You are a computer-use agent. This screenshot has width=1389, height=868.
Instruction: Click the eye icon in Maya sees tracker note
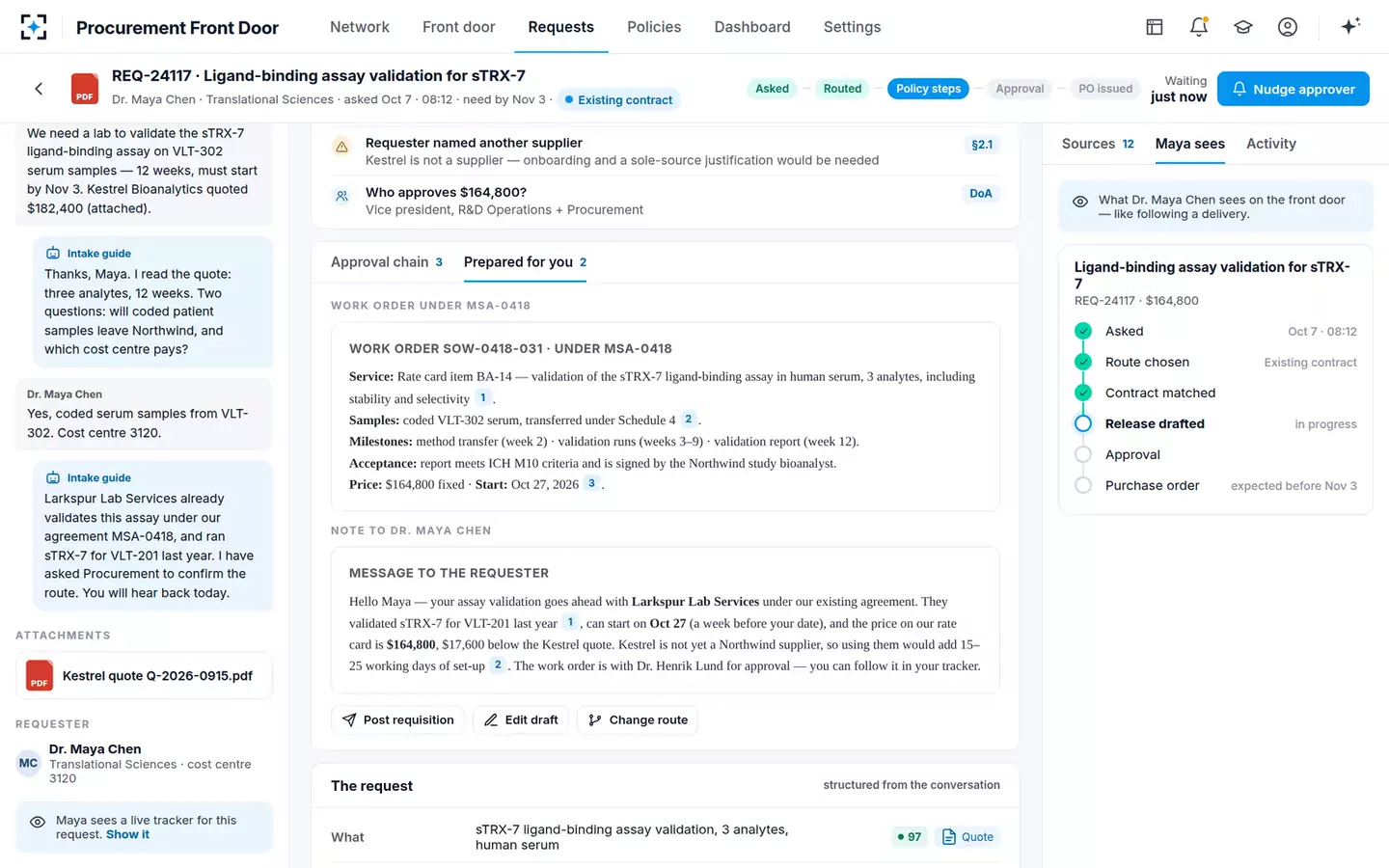coord(38,823)
